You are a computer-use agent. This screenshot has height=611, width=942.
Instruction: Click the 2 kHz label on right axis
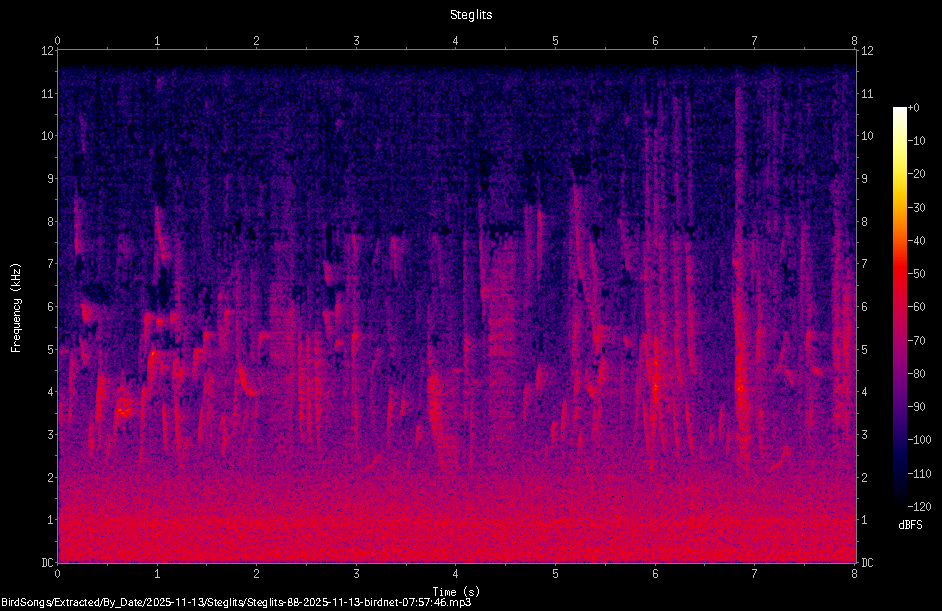pos(865,478)
